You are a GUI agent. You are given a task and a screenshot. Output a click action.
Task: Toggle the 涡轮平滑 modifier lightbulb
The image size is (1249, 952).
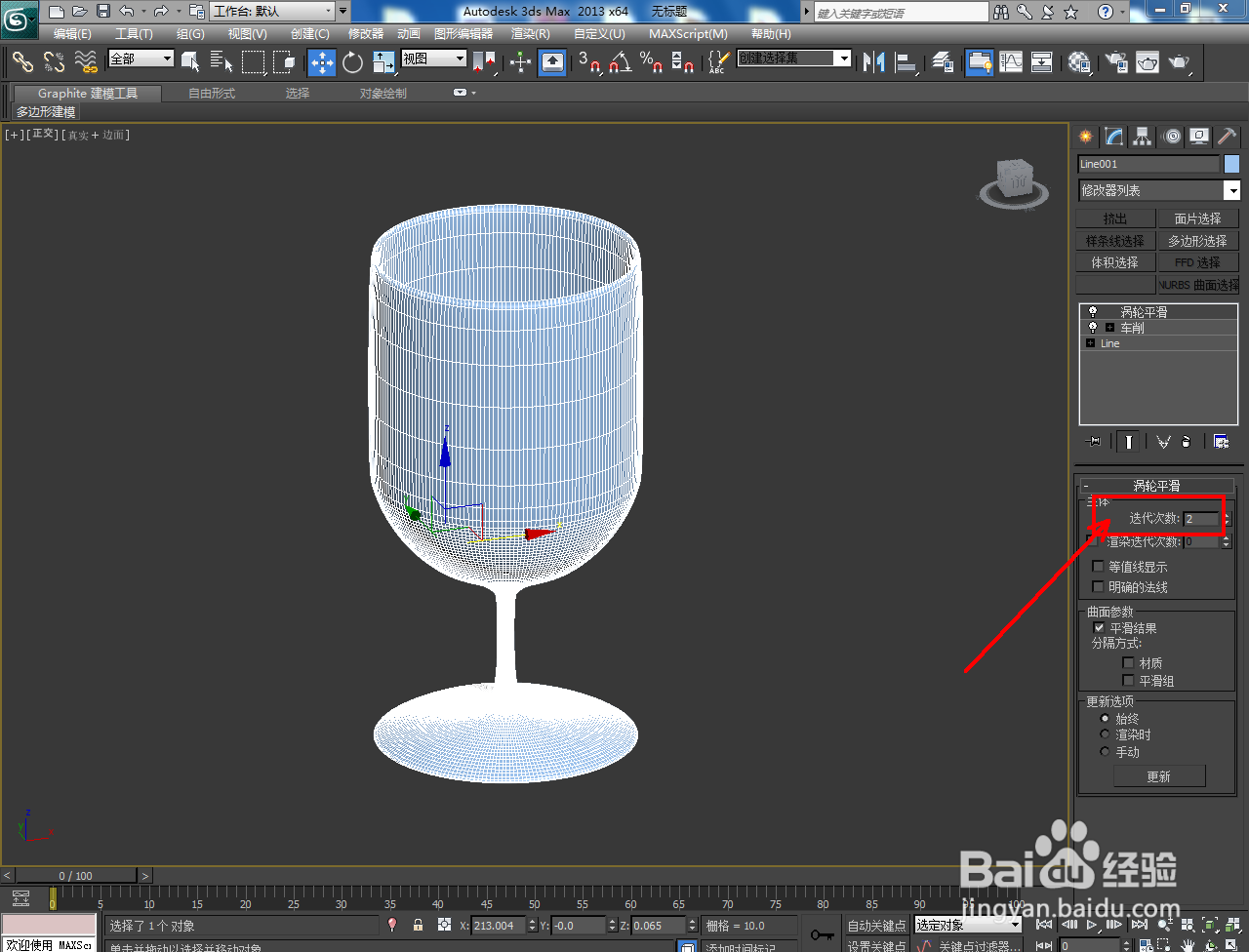(1092, 312)
